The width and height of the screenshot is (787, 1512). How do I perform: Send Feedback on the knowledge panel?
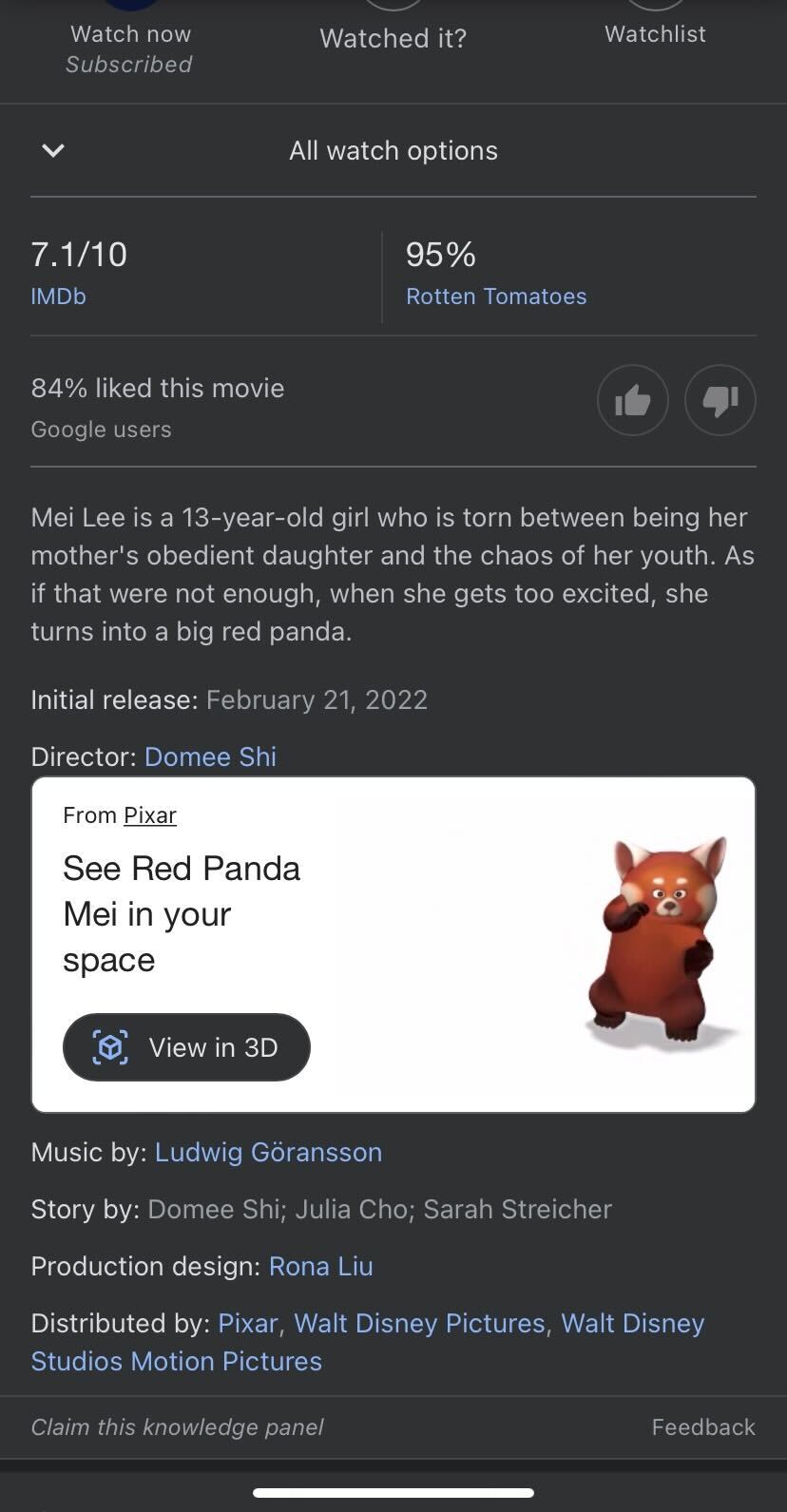pyautogui.click(x=703, y=1427)
